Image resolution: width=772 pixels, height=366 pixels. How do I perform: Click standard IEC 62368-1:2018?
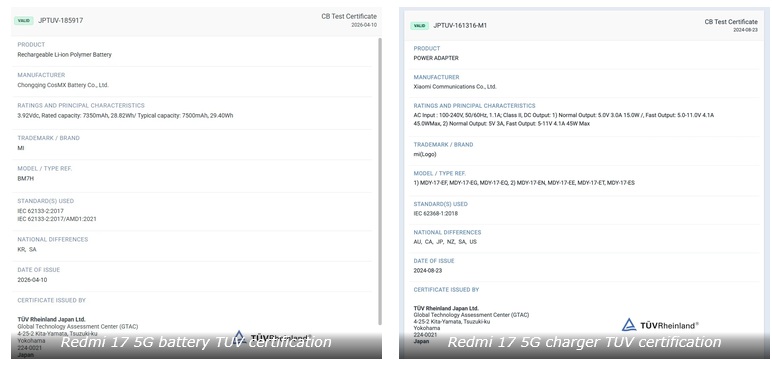point(436,213)
